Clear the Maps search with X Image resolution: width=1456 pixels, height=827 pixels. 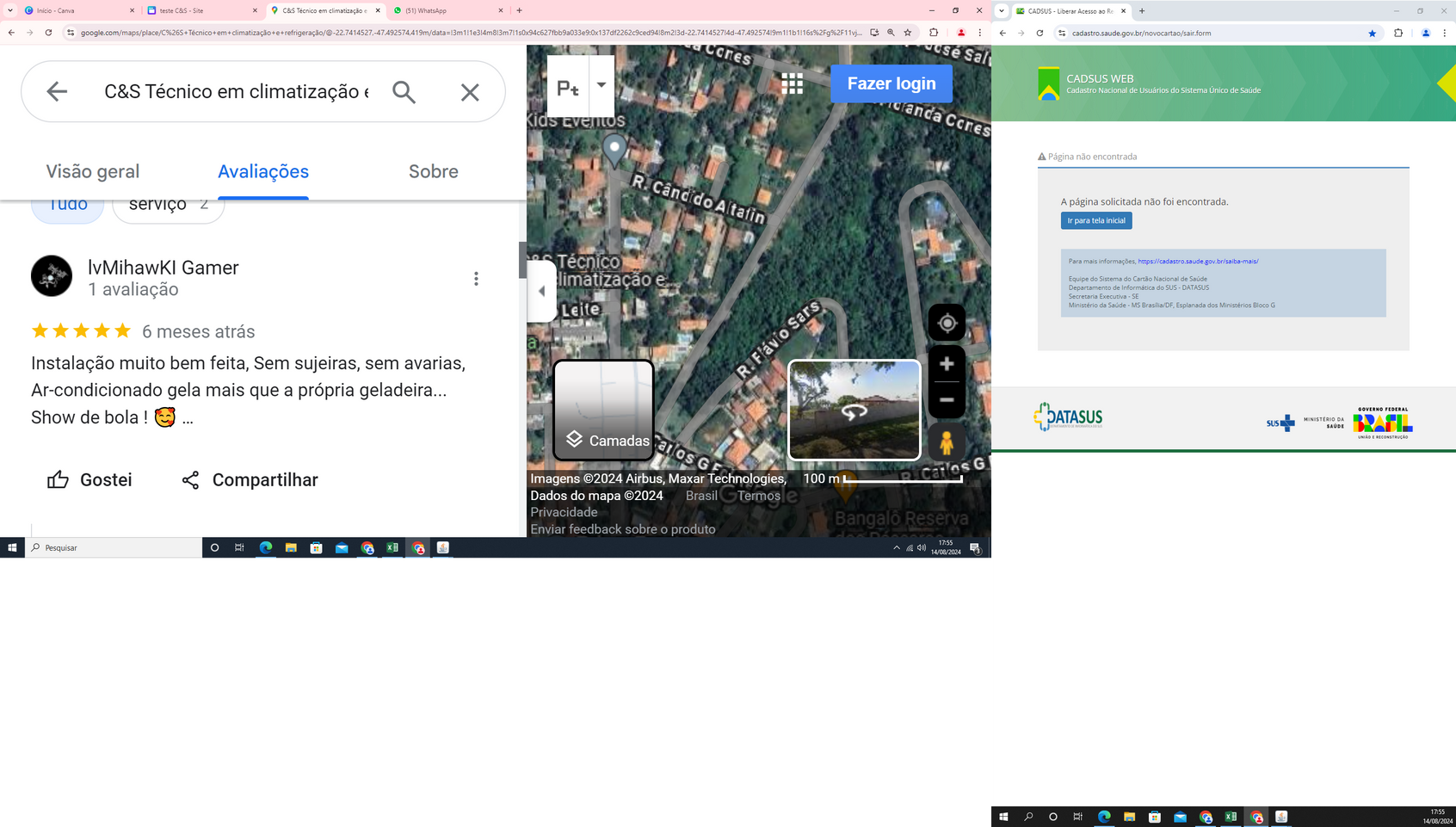click(470, 91)
